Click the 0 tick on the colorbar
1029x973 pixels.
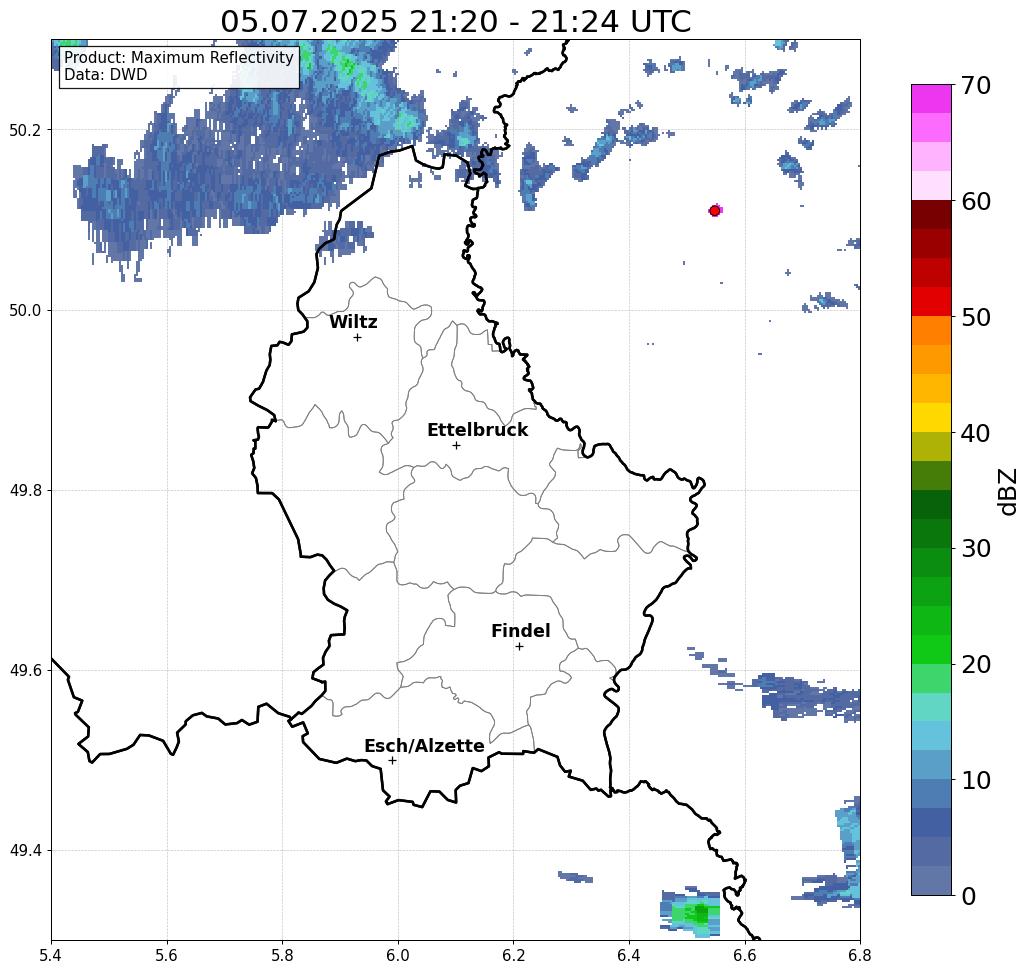tap(969, 896)
